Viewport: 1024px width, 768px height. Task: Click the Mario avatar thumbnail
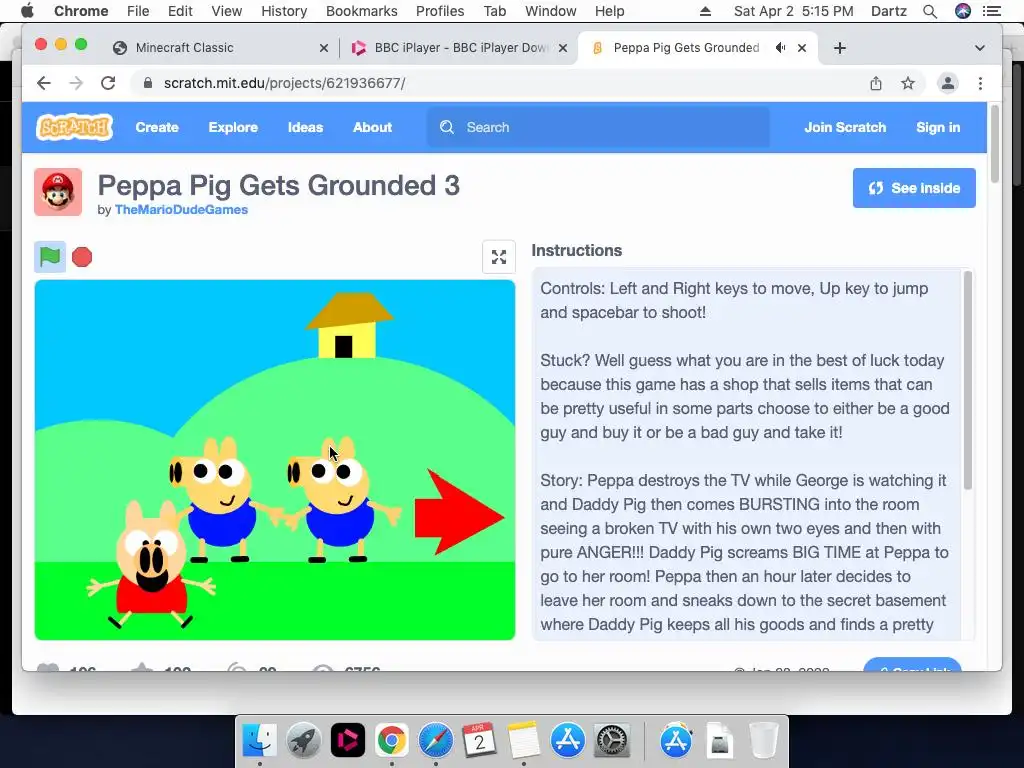pos(58,192)
